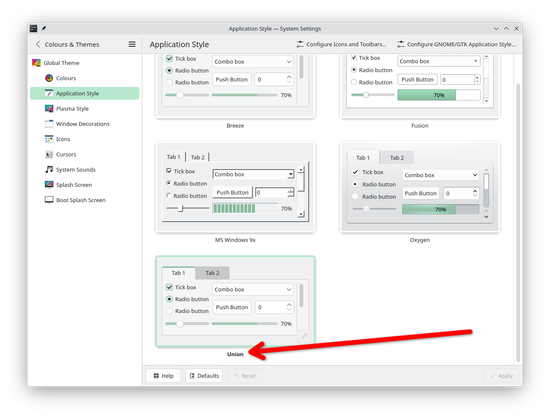The height and width of the screenshot is (419, 550).
Task: Click the spin box in Breeze preview
Action: point(274,80)
